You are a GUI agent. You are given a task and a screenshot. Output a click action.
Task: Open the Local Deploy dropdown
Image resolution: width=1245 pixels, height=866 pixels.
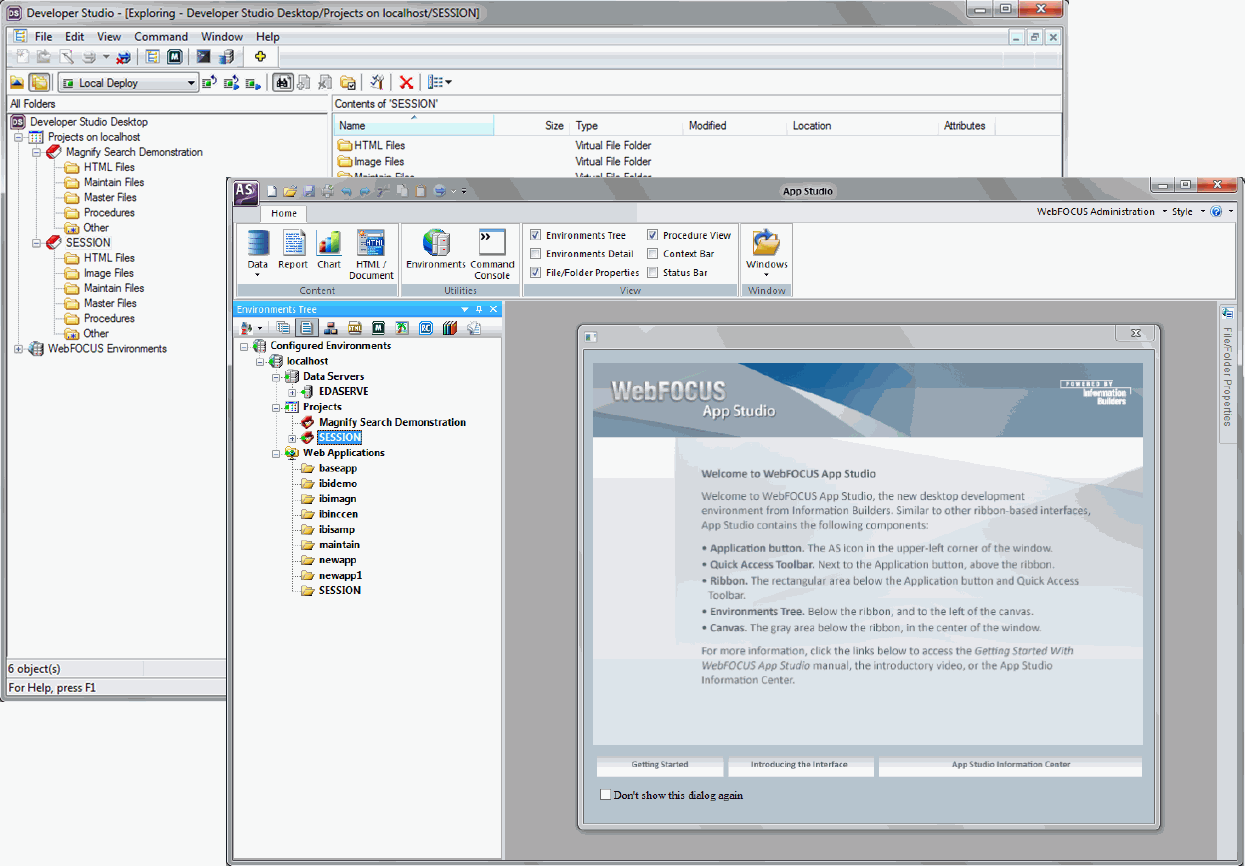coord(191,83)
